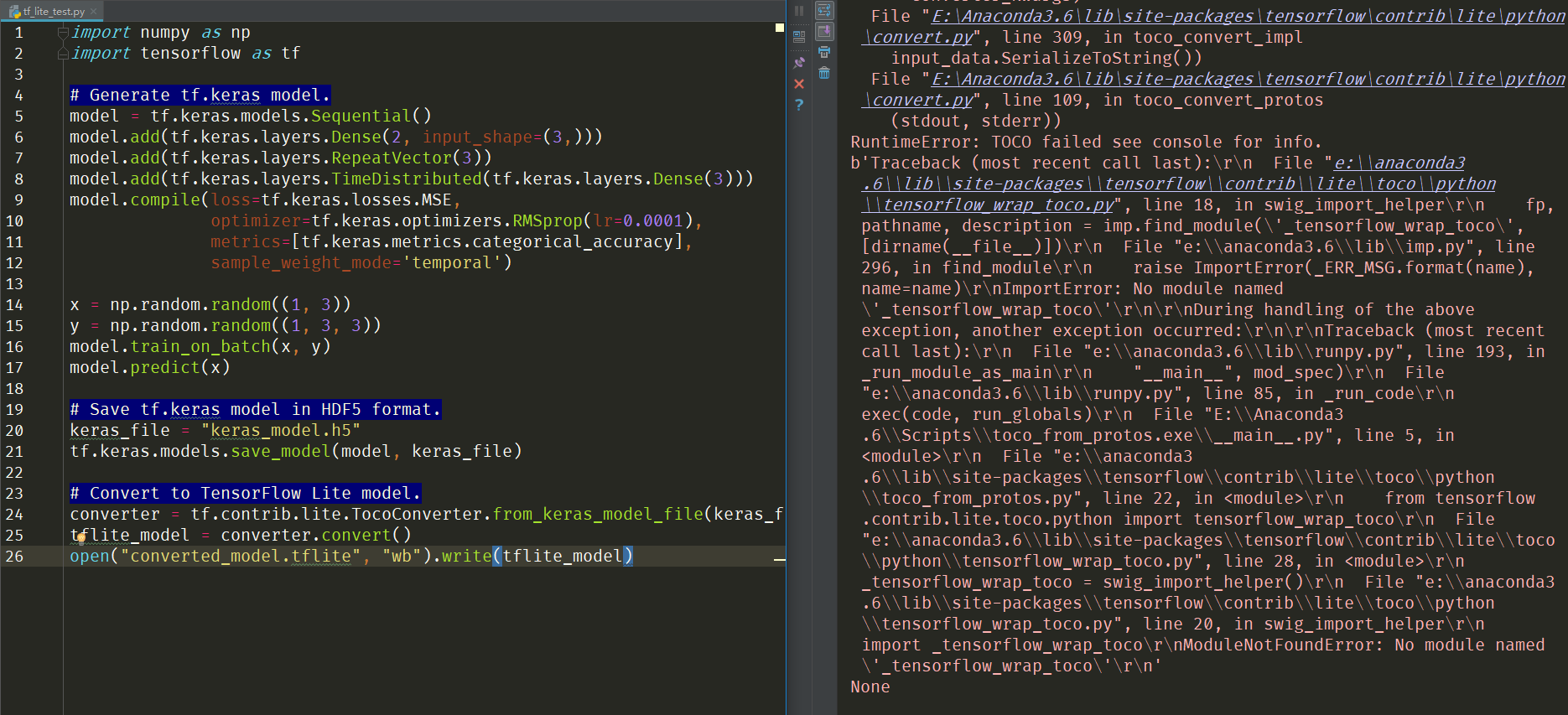Toggle scroll to end of console
1568x715 pixels.
pos(824,32)
